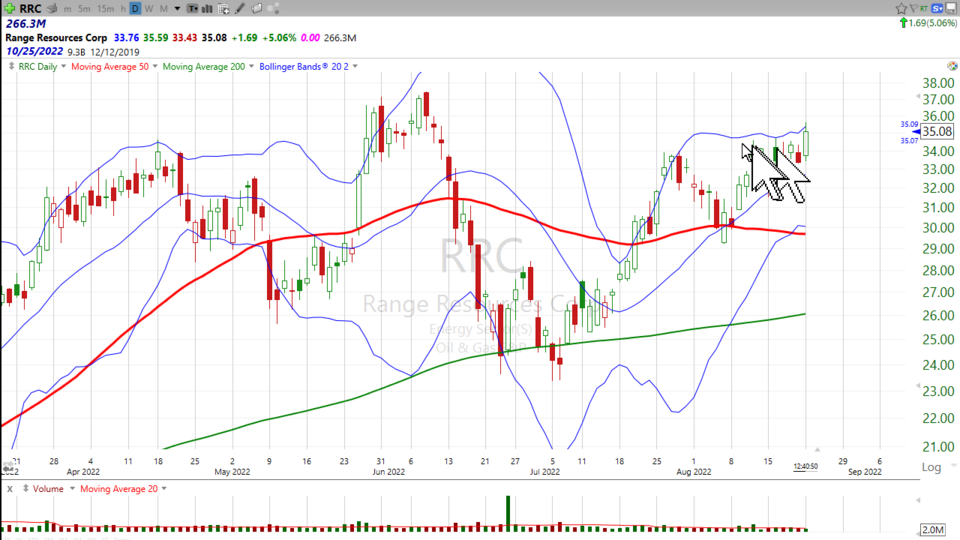Open the Volume dropdown arrow

pos(72,489)
